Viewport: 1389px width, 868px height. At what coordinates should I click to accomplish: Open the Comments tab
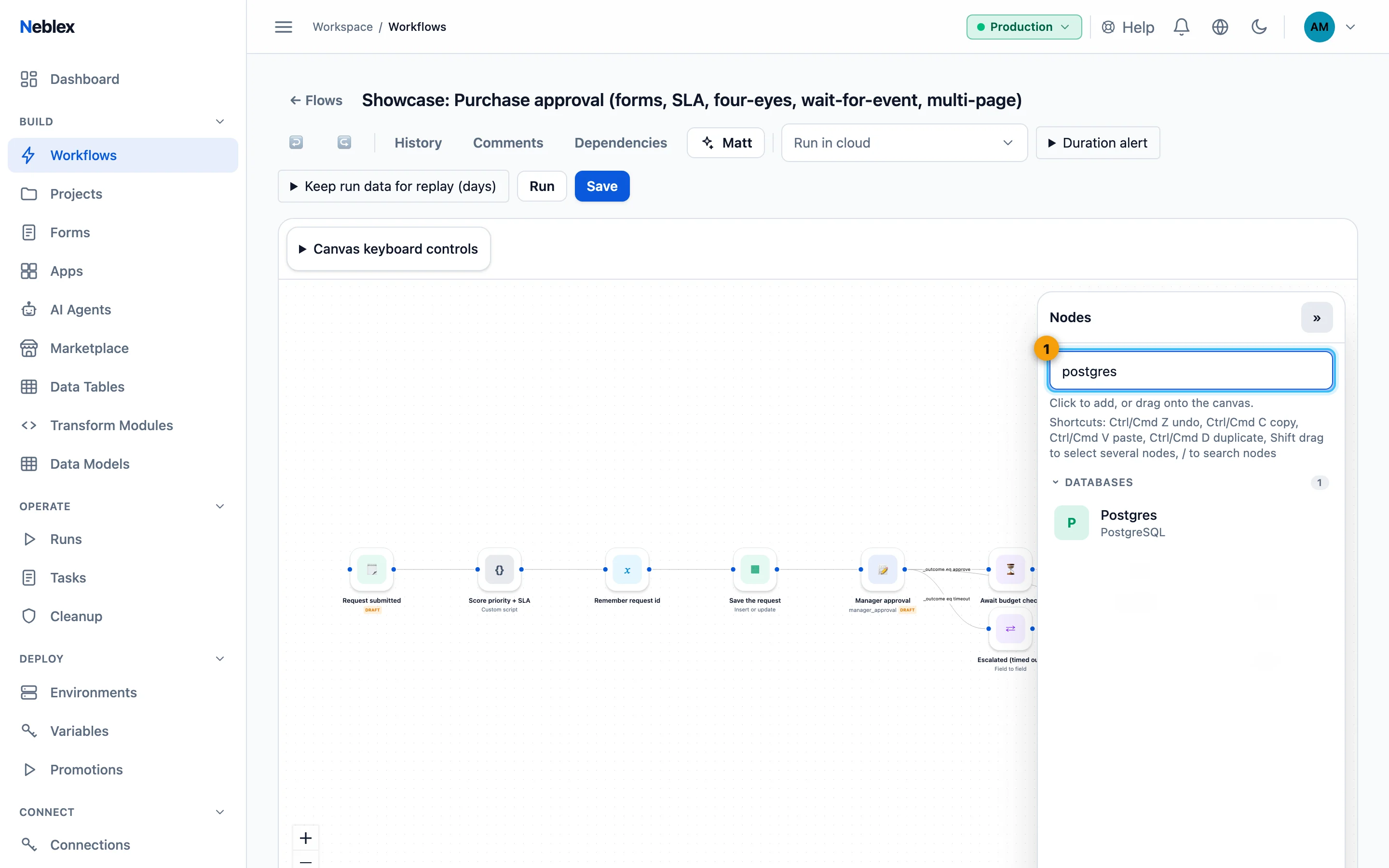(508, 143)
